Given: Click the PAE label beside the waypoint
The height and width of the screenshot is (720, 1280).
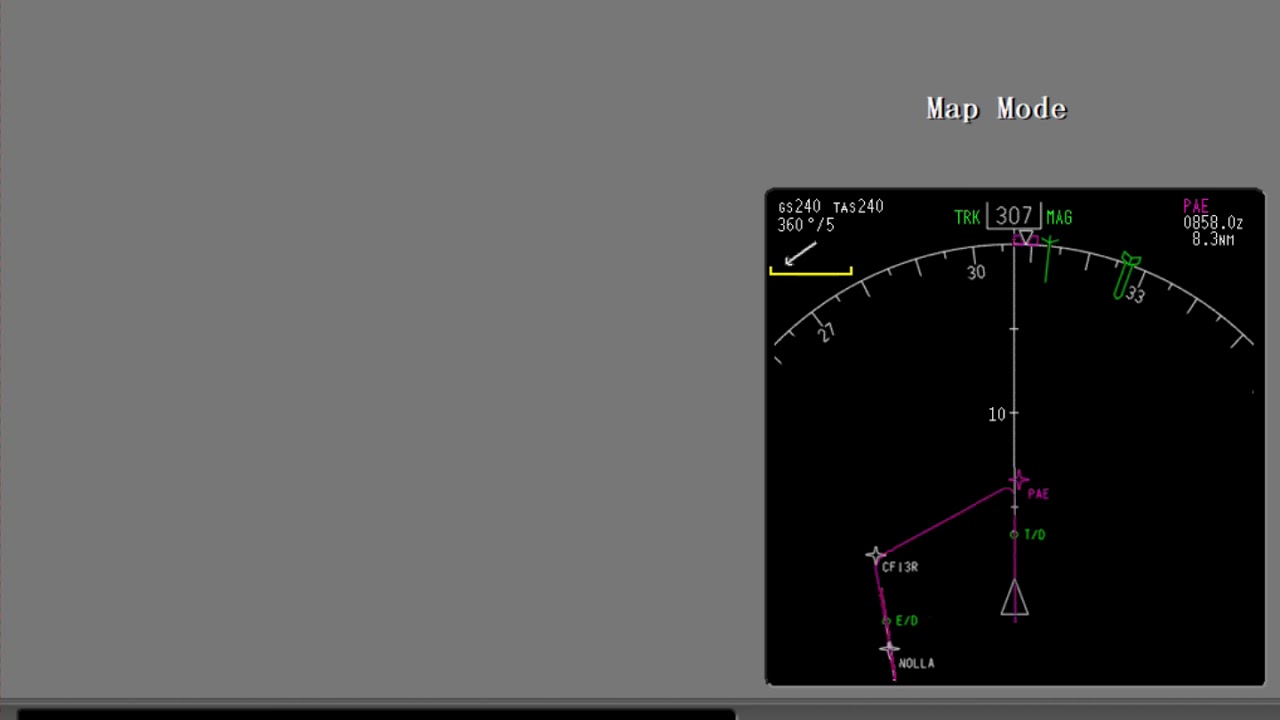Looking at the screenshot, I should 1038,494.
